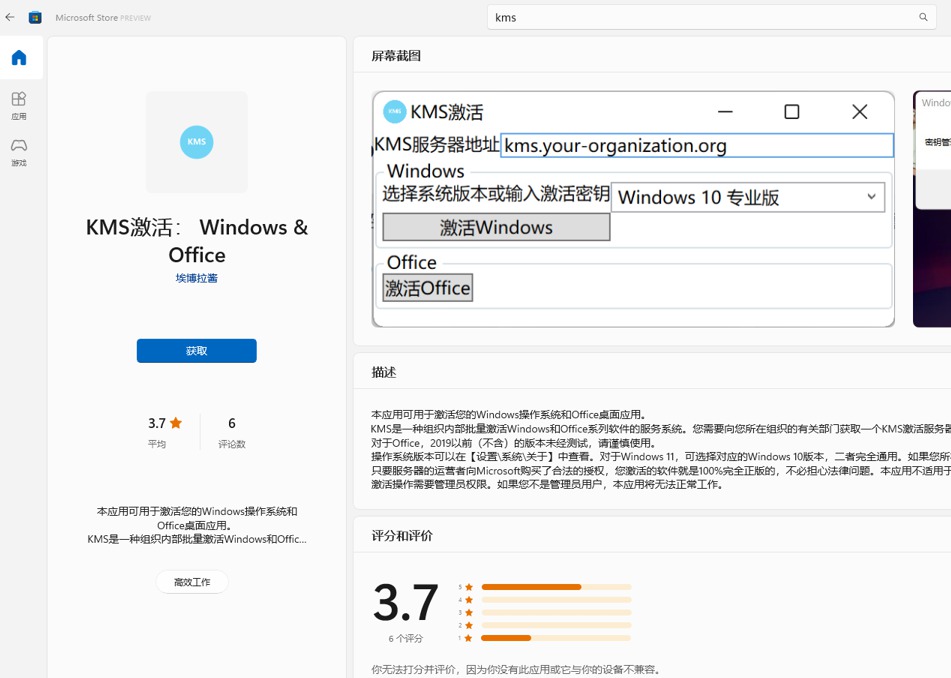The image size is (951, 678).
Task: Click the 6 个评分 label
Action: [x=406, y=639]
